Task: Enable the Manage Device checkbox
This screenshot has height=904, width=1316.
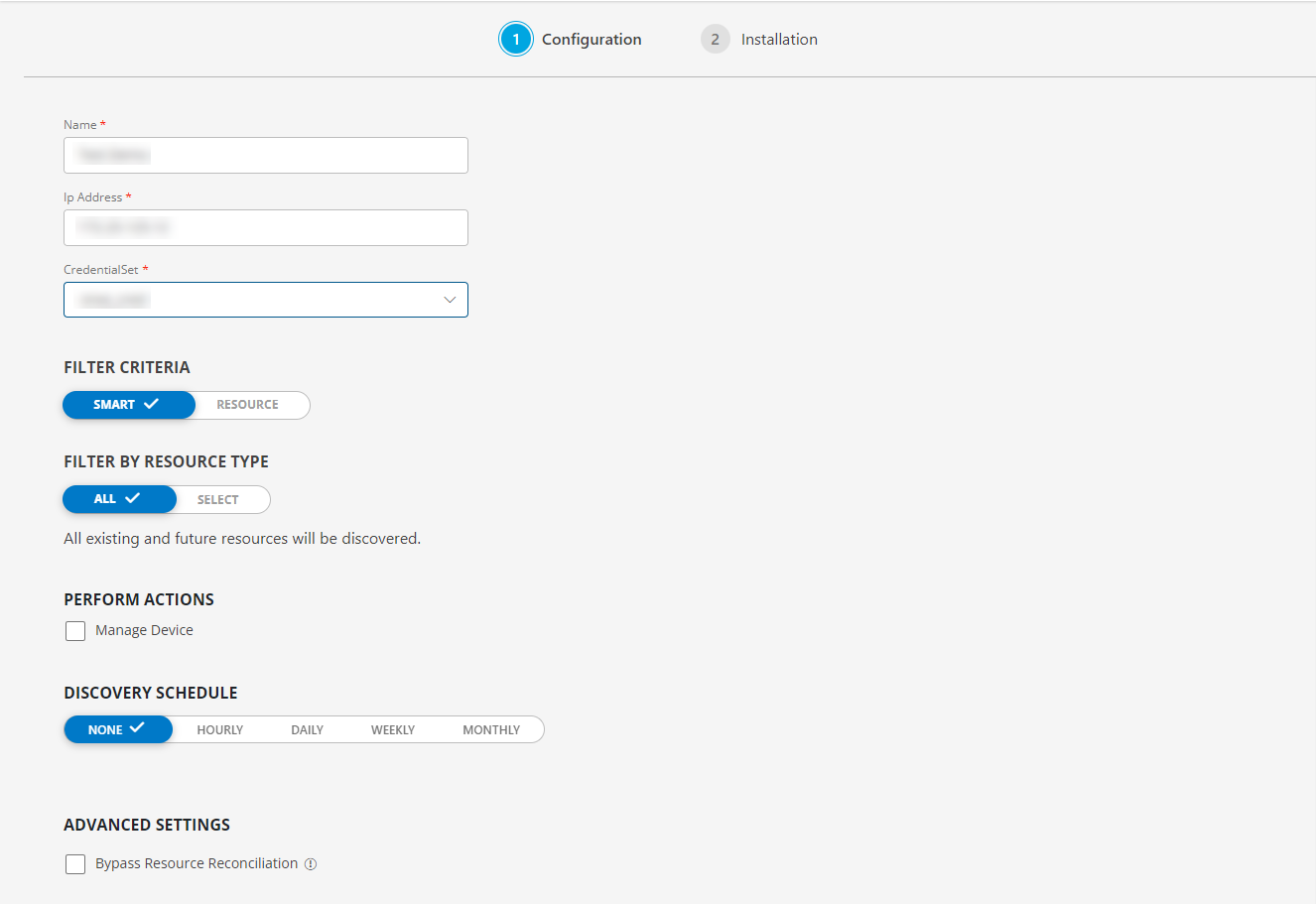Action: [x=75, y=630]
